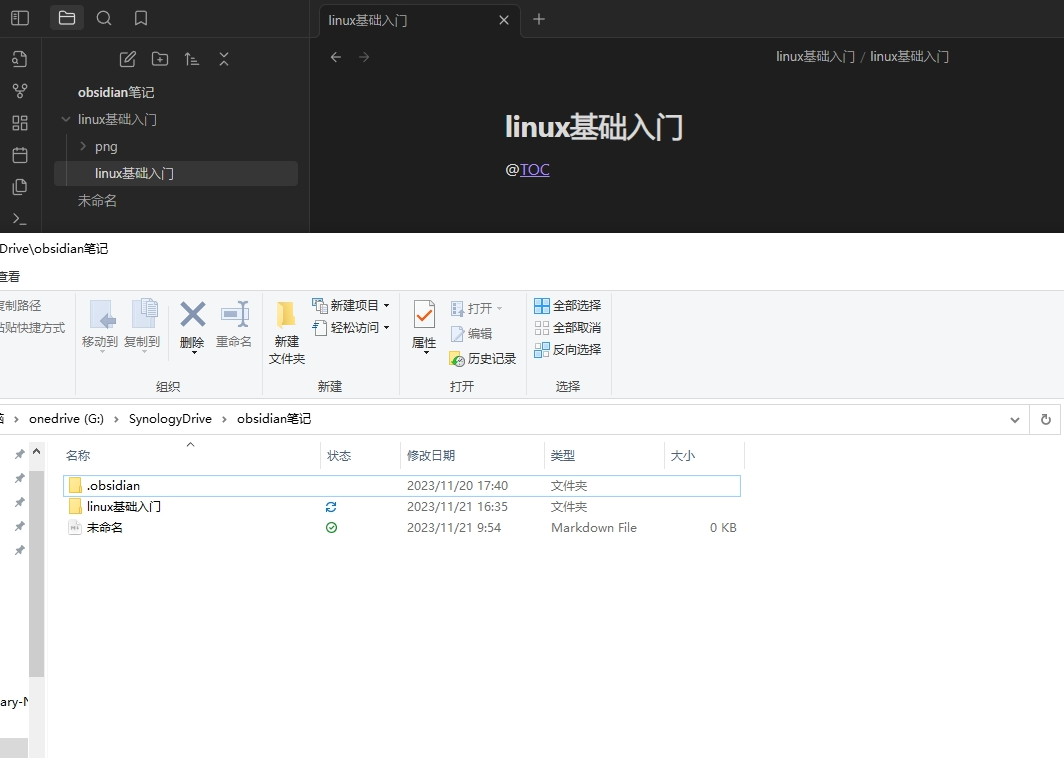Expand the address bar history dropdown
This screenshot has height=758, width=1064.
pyautogui.click(x=1015, y=419)
